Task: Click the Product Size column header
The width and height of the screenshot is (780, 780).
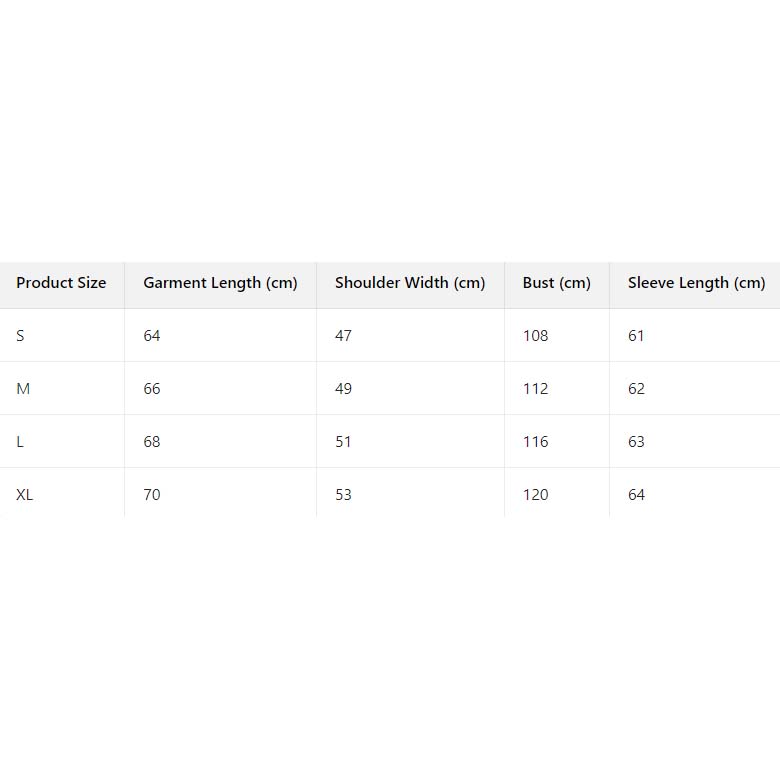Action: click(61, 283)
